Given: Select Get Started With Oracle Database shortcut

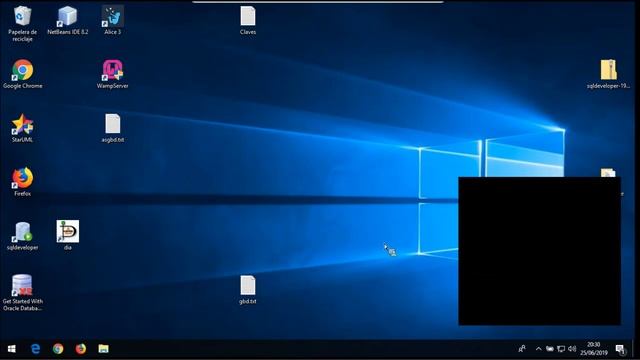Looking at the screenshot, I should [22, 293].
